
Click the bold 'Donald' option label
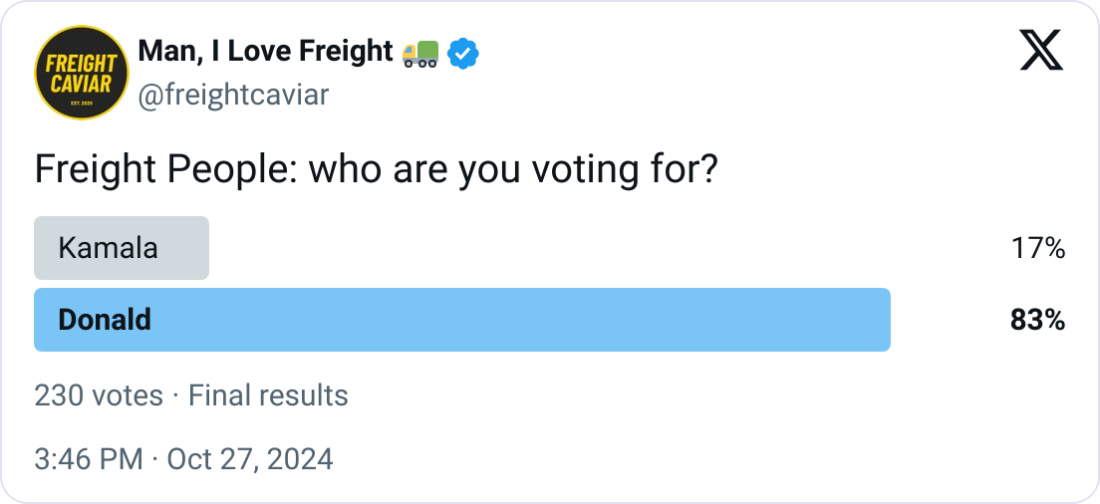pos(104,320)
